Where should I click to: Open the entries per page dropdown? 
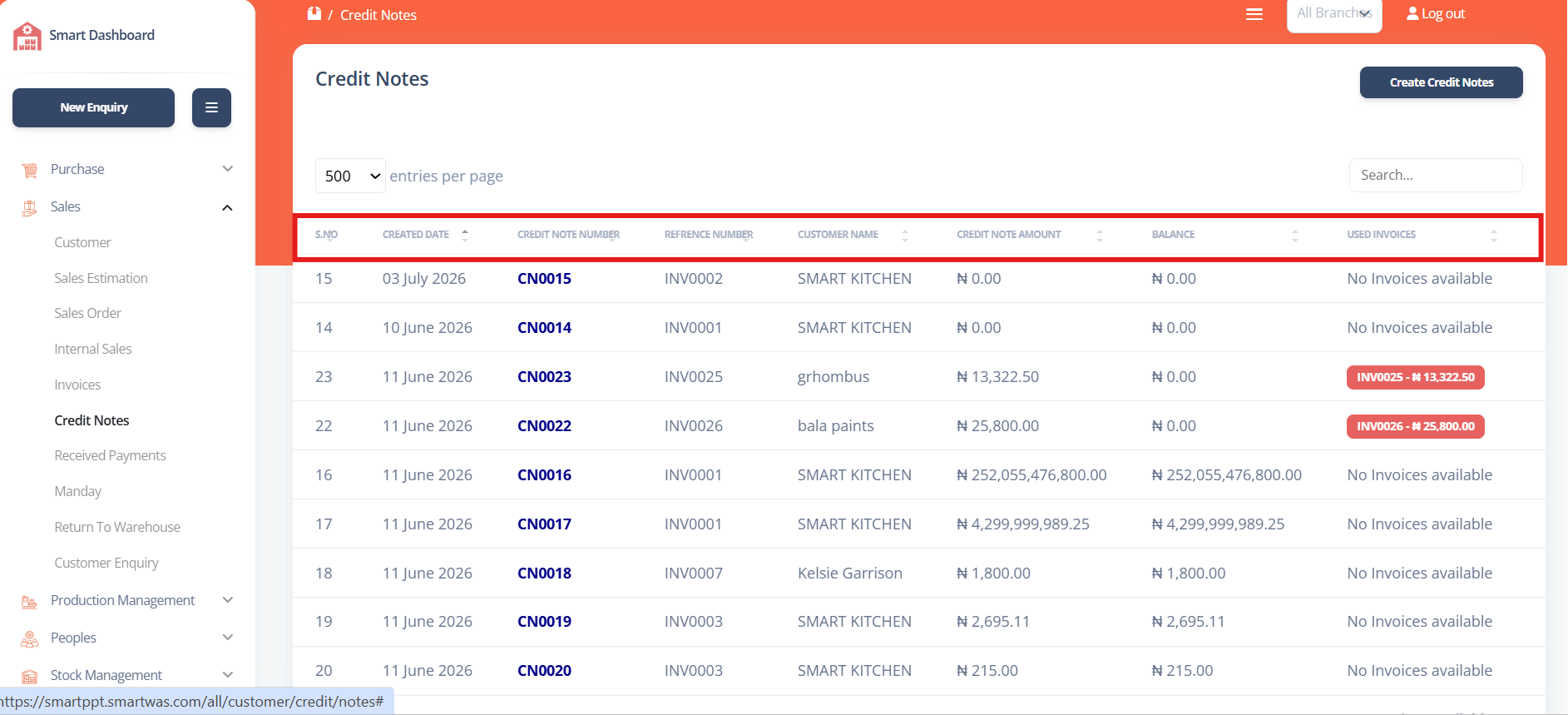350,176
